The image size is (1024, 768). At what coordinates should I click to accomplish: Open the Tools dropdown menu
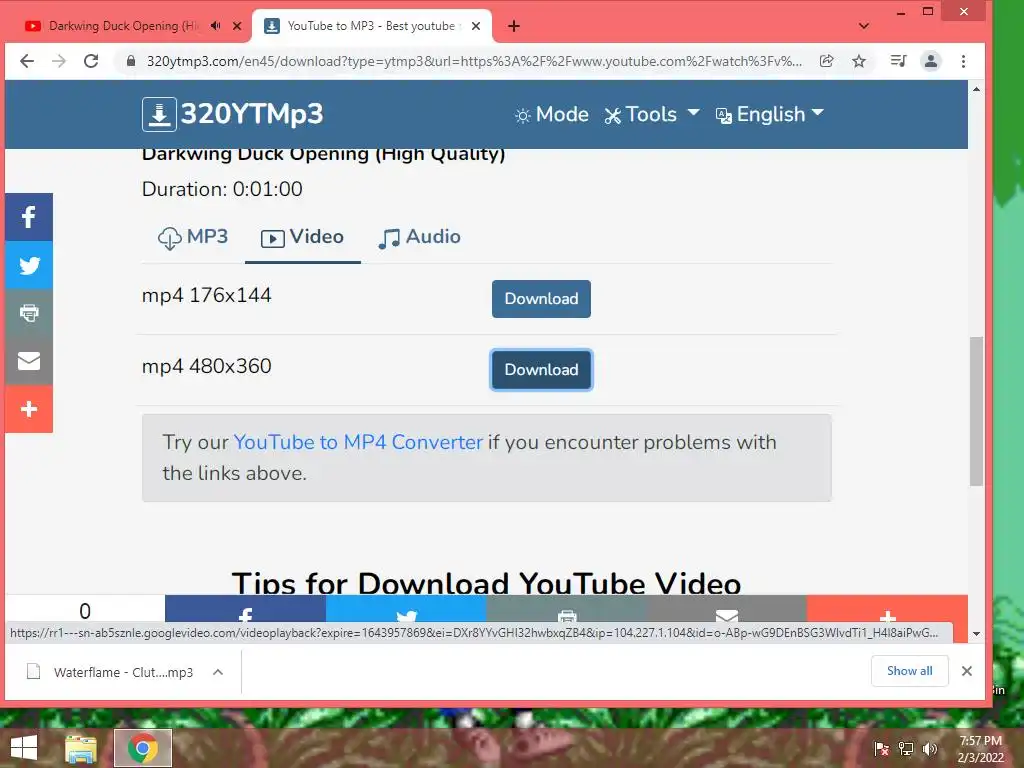(652, 115)
